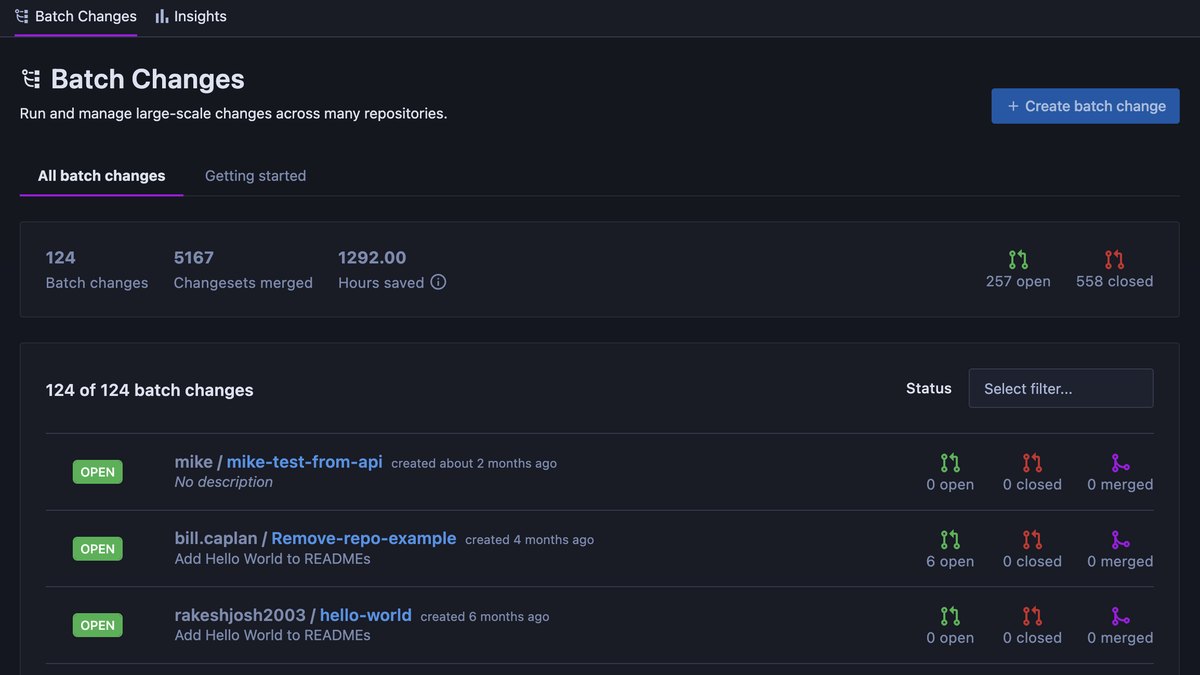Click the merged icon in Remove-repo-example row
Viewport: 1200px width, 675px height.
(1120, 540)
